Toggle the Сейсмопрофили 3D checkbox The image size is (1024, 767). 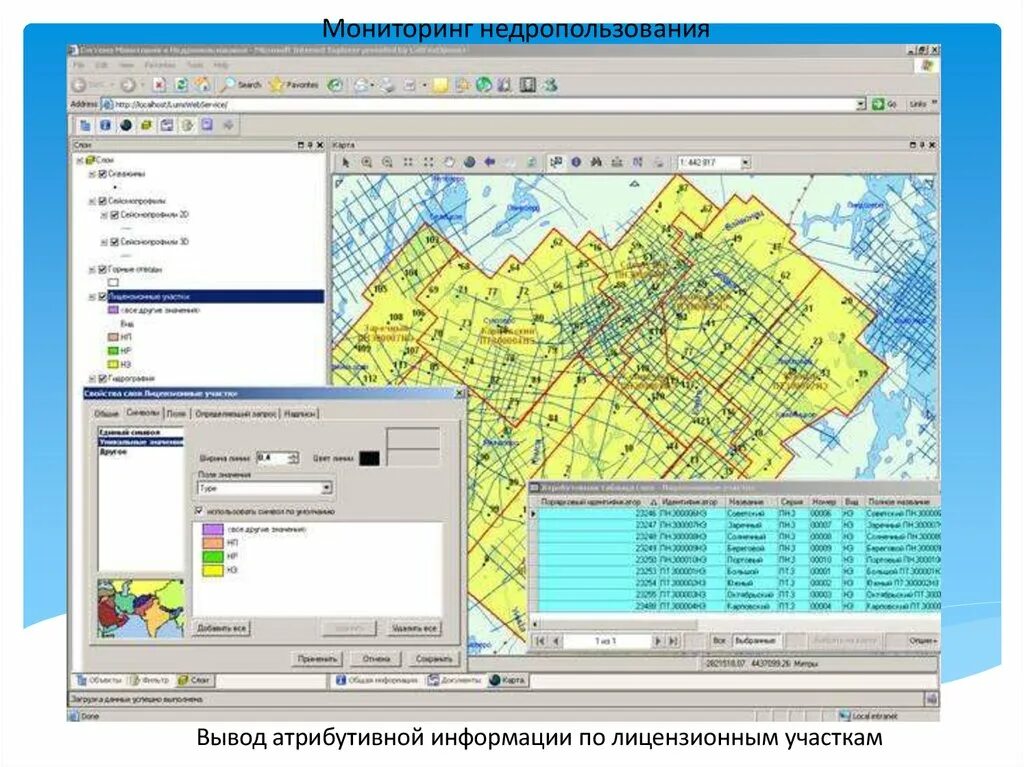[x=114, y=242]
